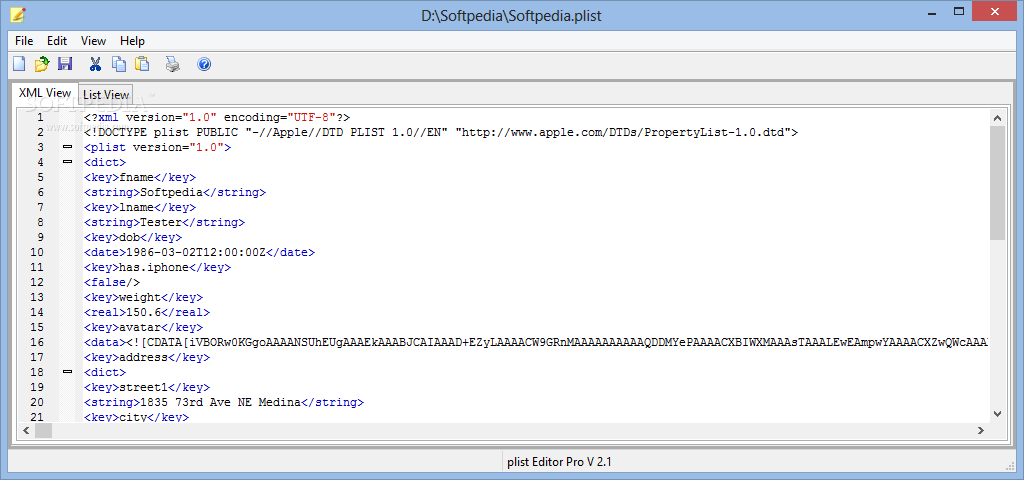The width and height of the screenshot is (1024, 480).
Task: Click the city key line
Action: point(136,417)
